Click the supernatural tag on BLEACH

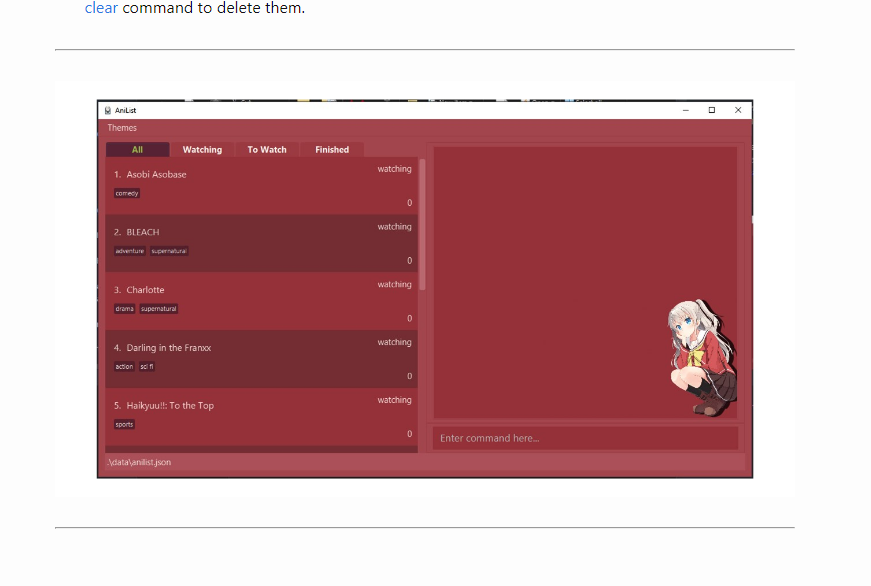pyautogui.click(x=169, y=251)
